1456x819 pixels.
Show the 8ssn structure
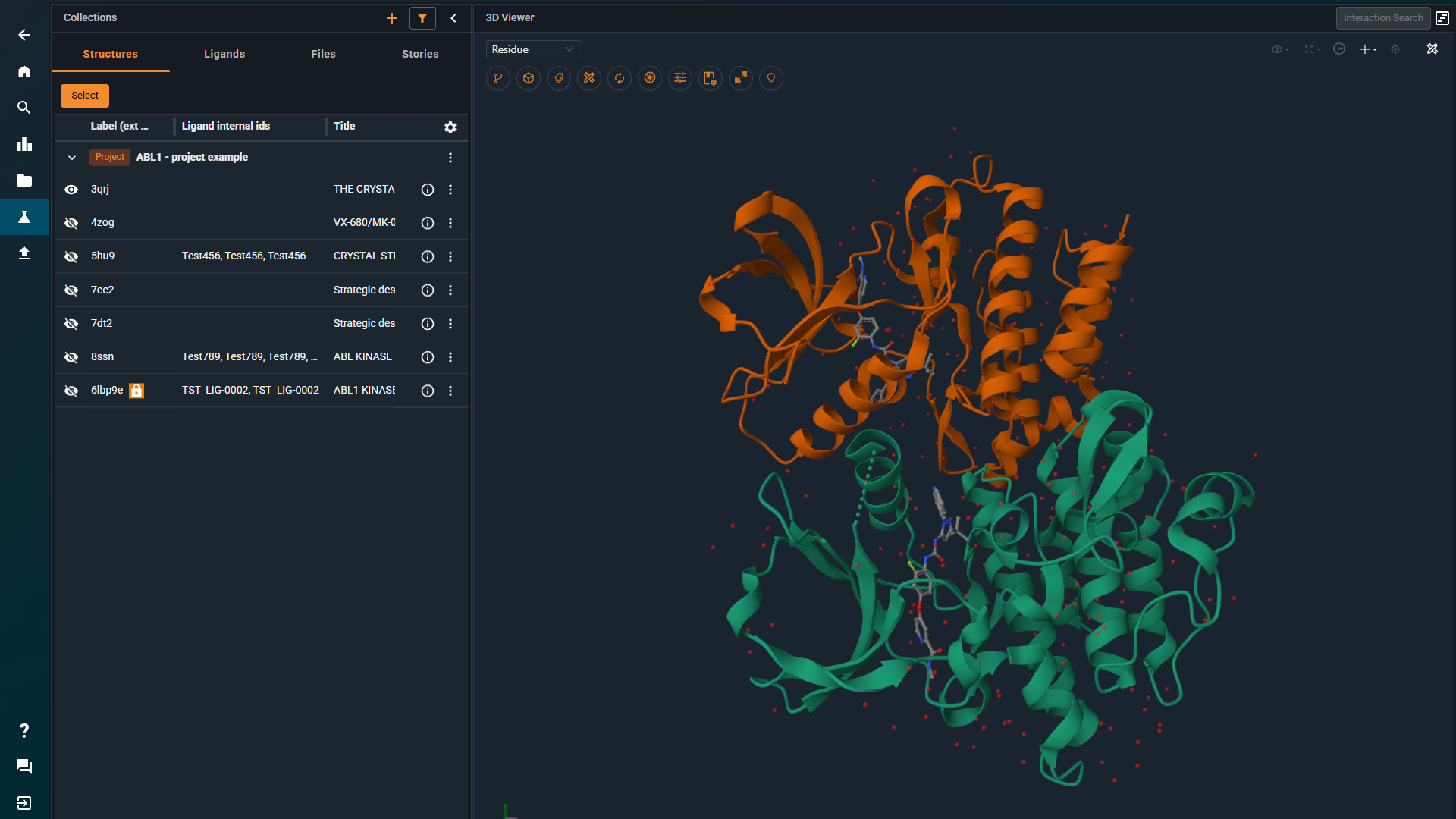pyautogui.click(x=71, y=357)
